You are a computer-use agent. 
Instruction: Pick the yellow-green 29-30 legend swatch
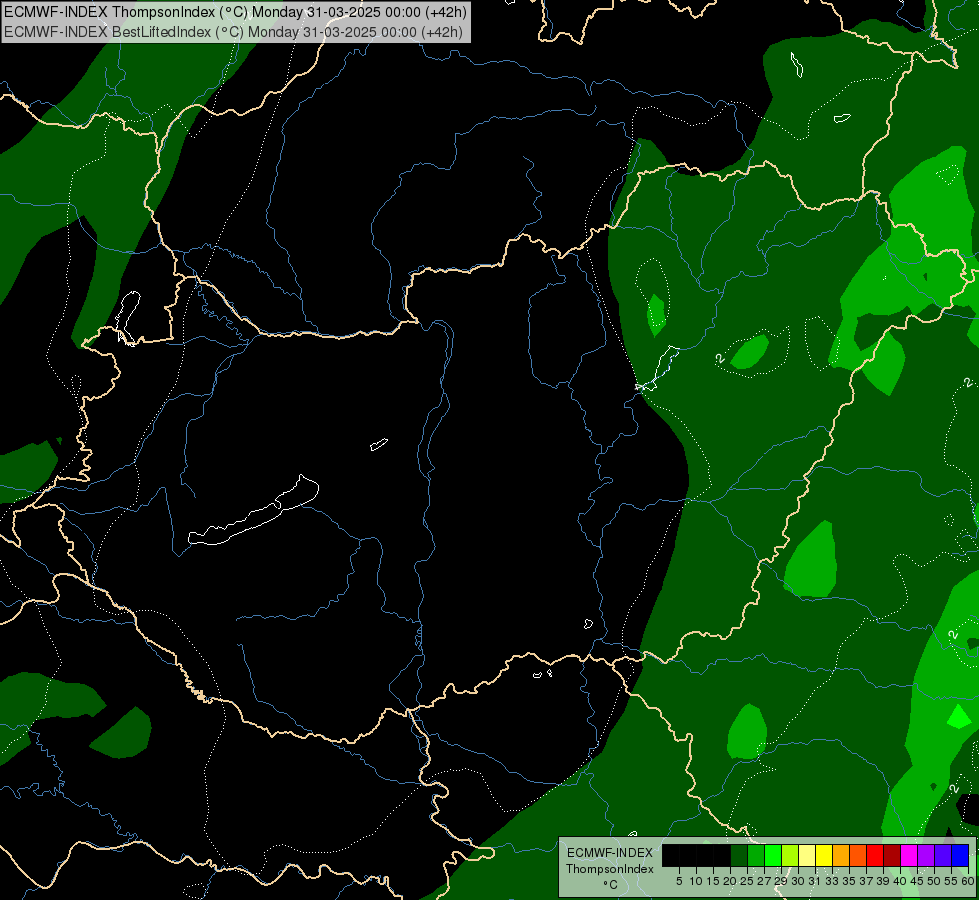[x=790, y=855]
